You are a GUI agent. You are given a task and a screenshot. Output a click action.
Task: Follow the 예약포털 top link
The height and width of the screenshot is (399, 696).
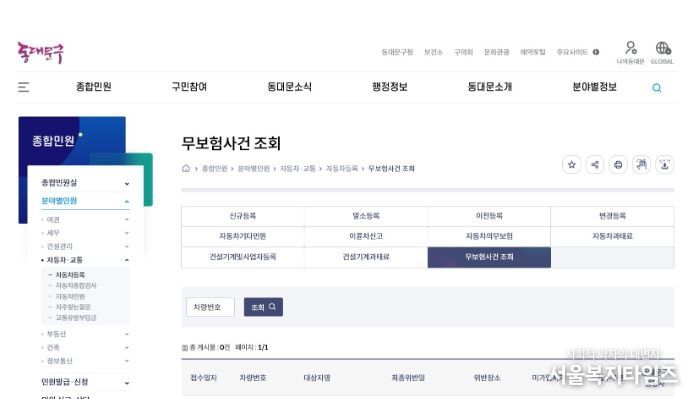click(x=533, y=52)
